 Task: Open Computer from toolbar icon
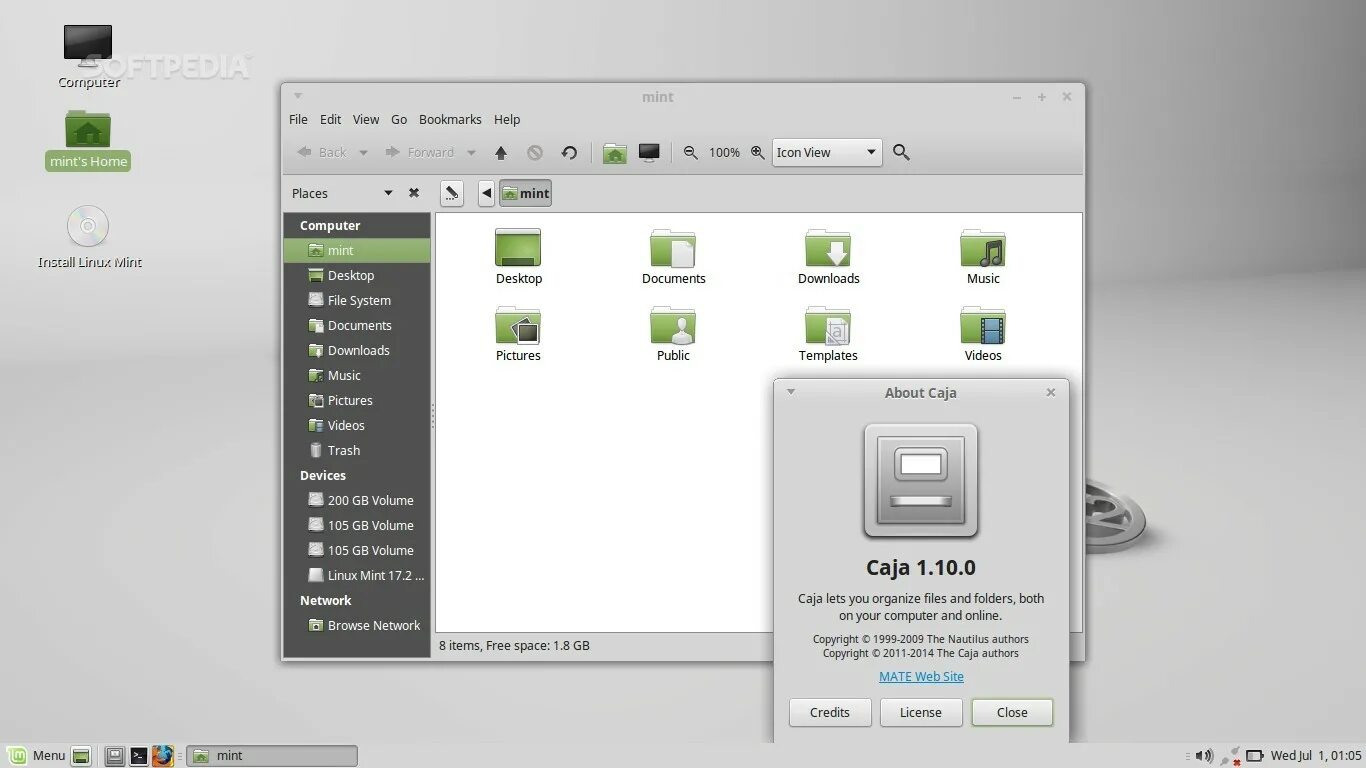click(x=649, y=152)
